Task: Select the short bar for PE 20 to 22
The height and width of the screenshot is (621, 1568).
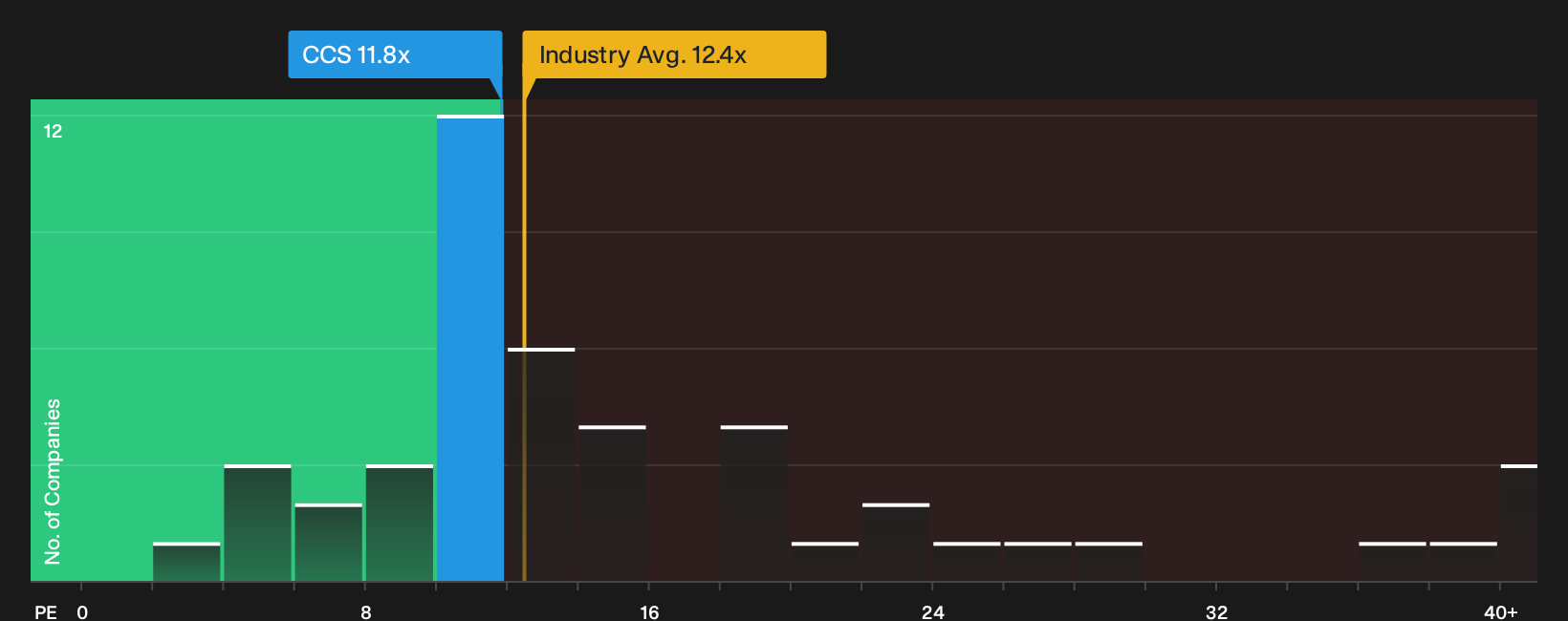Action: point(825,562)
